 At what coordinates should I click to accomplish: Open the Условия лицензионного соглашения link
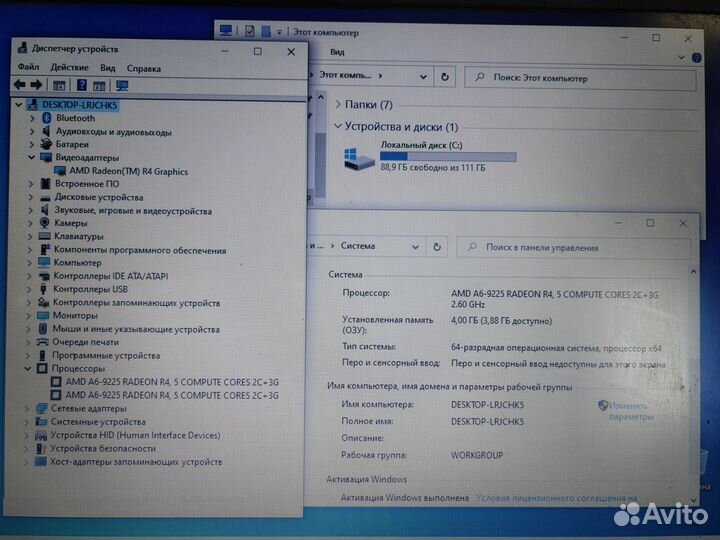click(556, 498)
